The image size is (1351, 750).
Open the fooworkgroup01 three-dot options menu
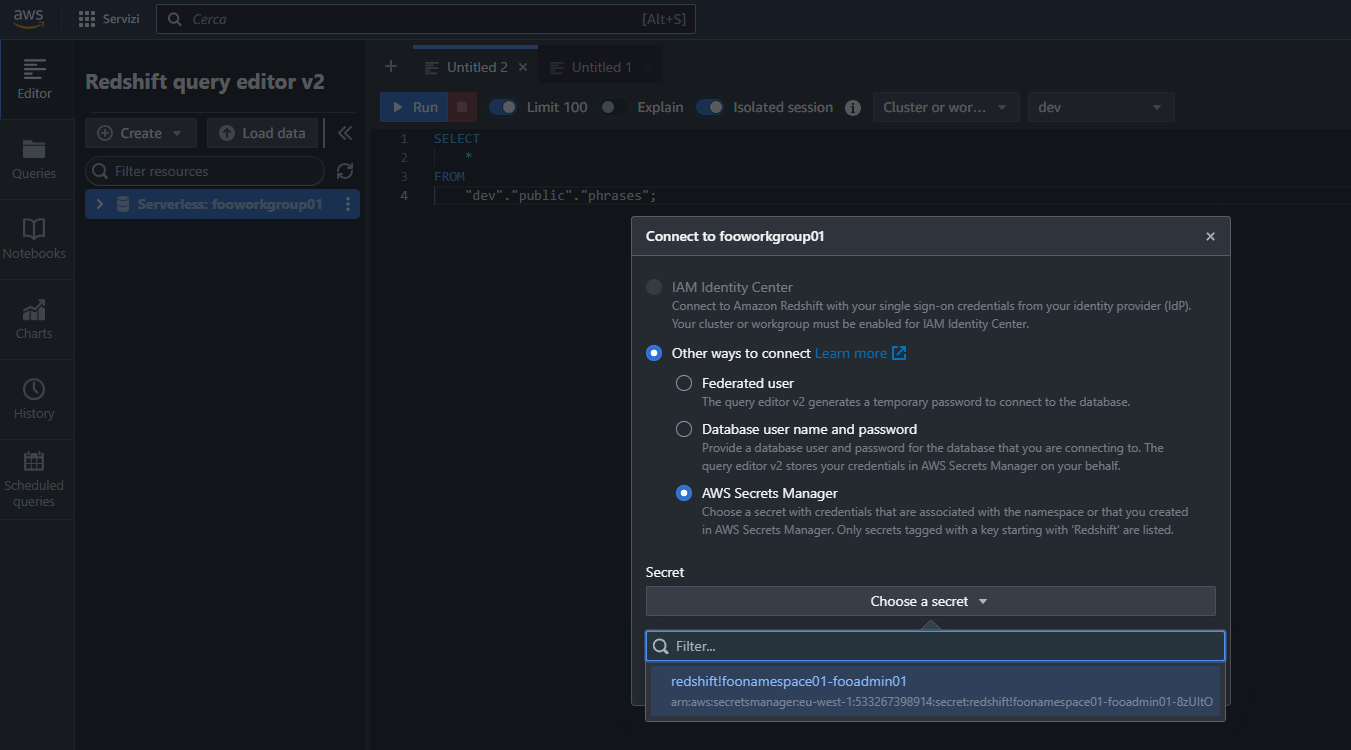tap(348, 204)
